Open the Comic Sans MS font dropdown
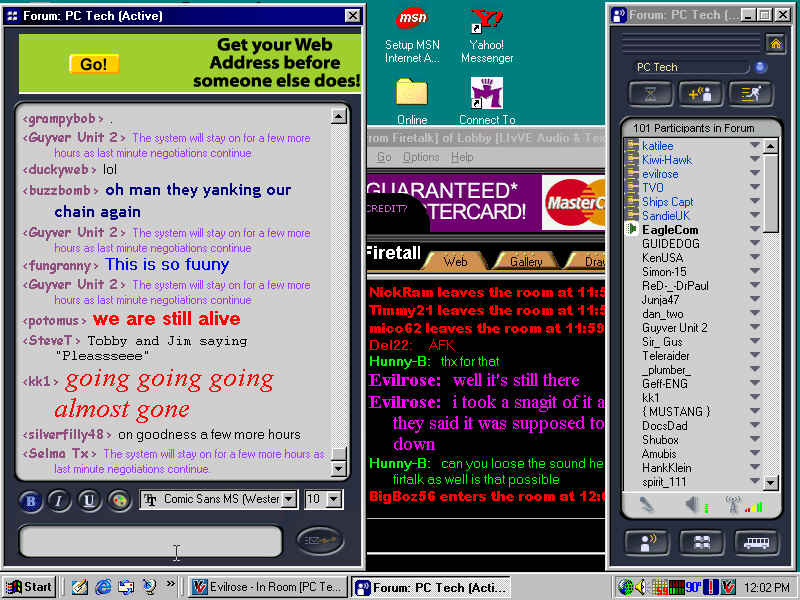The height and width of the screenshot is (600, 800). point(289,499)
